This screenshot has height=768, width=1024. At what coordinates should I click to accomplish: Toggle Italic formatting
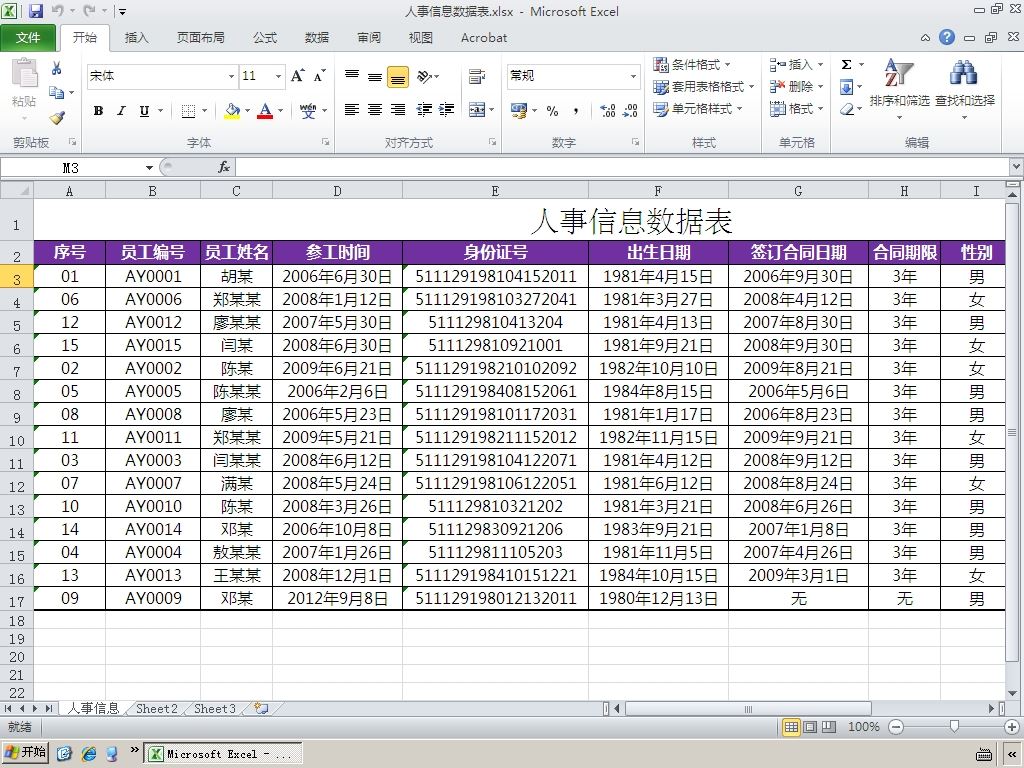pos(121,110)
